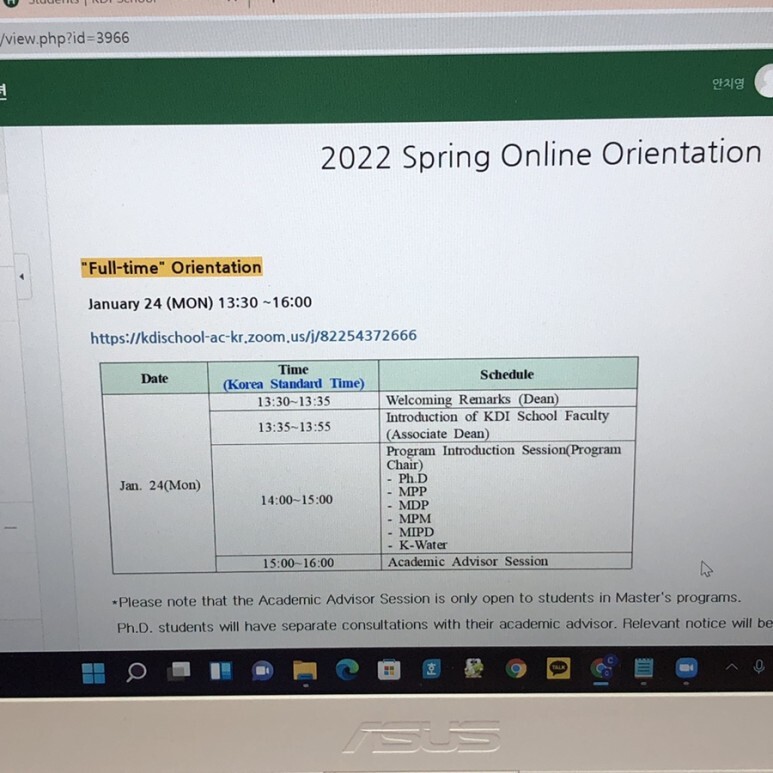Viewport: 773px width, 773px height.
Task: Open Task View on the taskbar
Action: click(178, 671)
